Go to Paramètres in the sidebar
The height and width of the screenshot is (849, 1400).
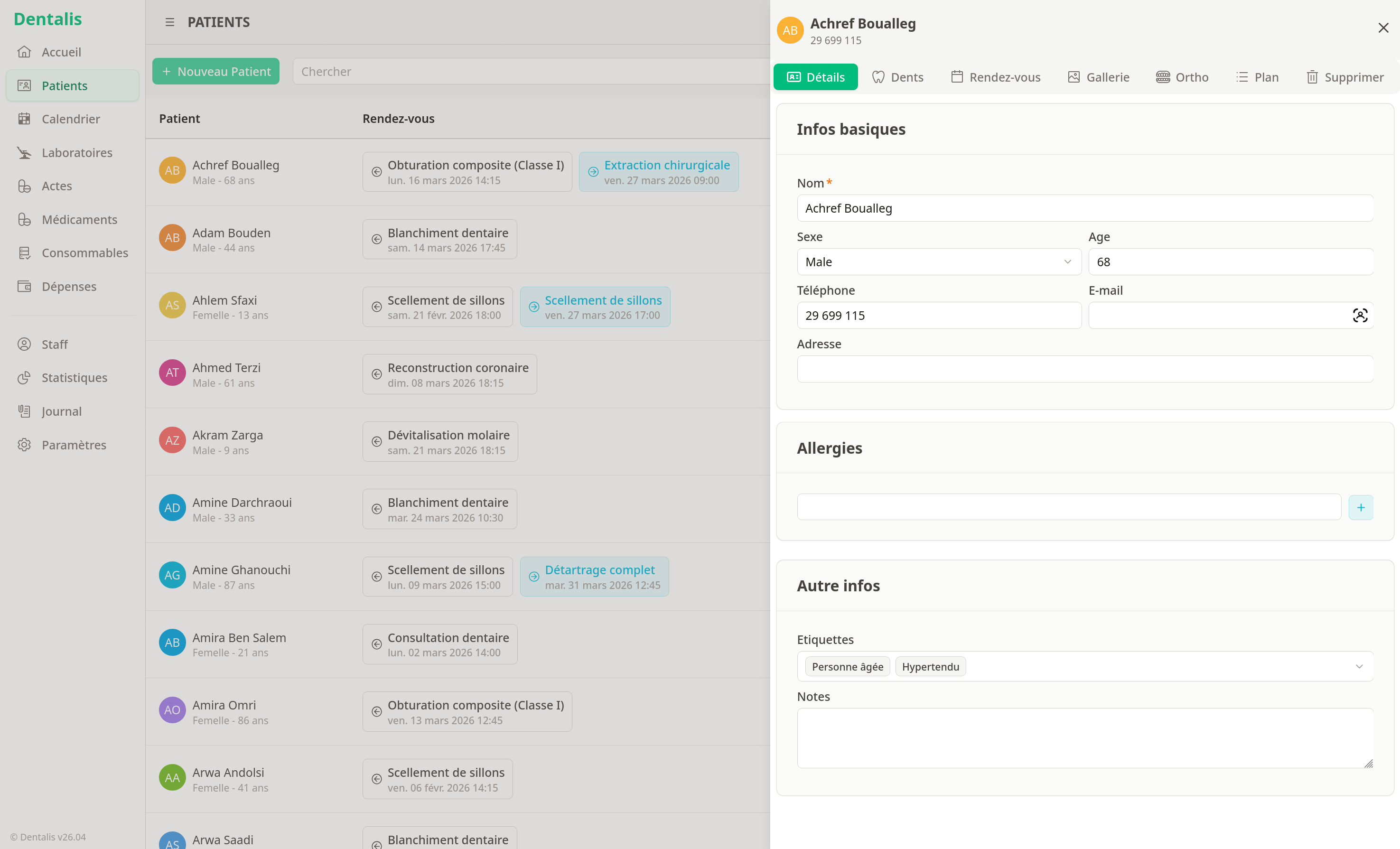point(73,444)
